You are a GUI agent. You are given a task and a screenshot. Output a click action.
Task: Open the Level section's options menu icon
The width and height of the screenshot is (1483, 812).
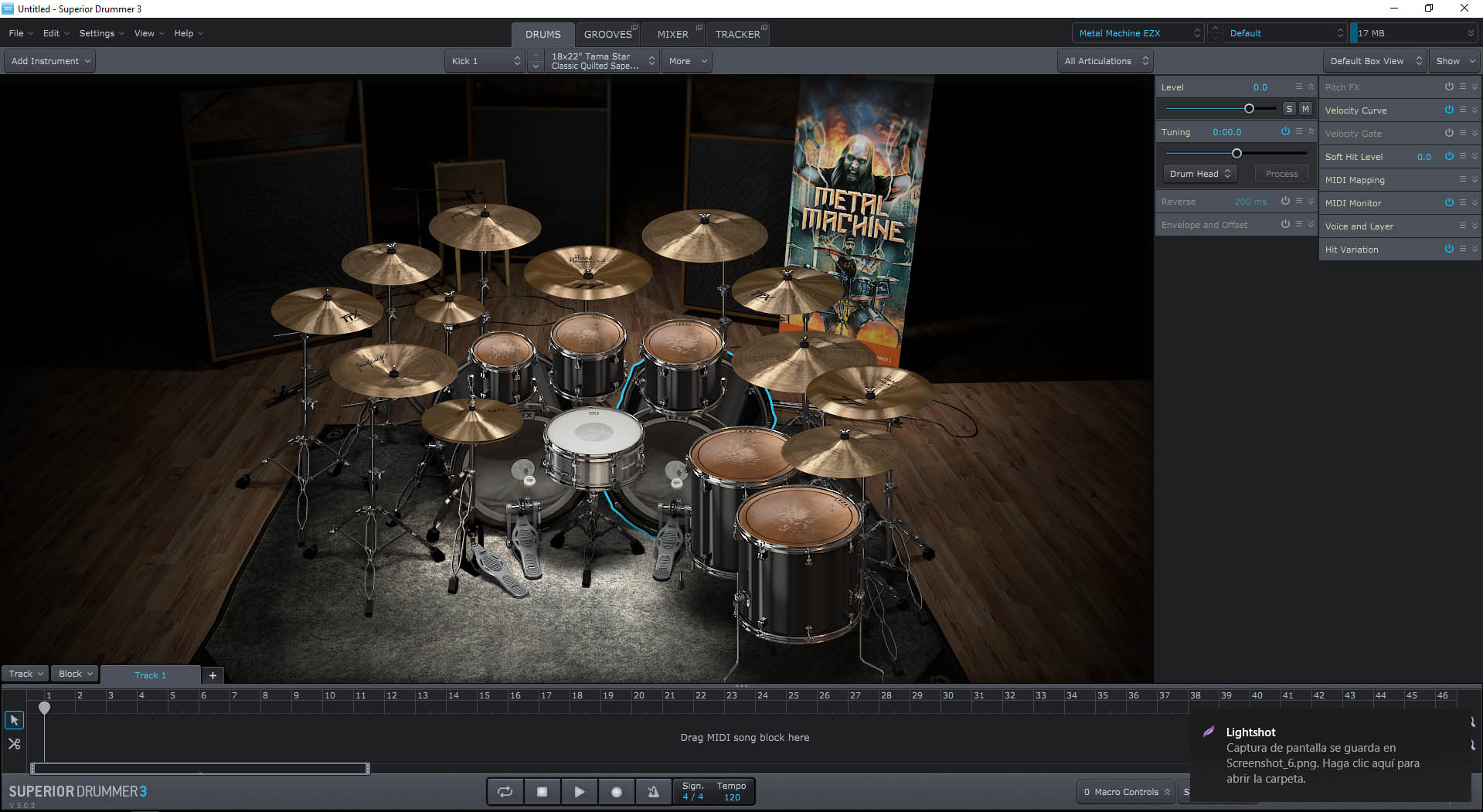tap(1299, 87)
